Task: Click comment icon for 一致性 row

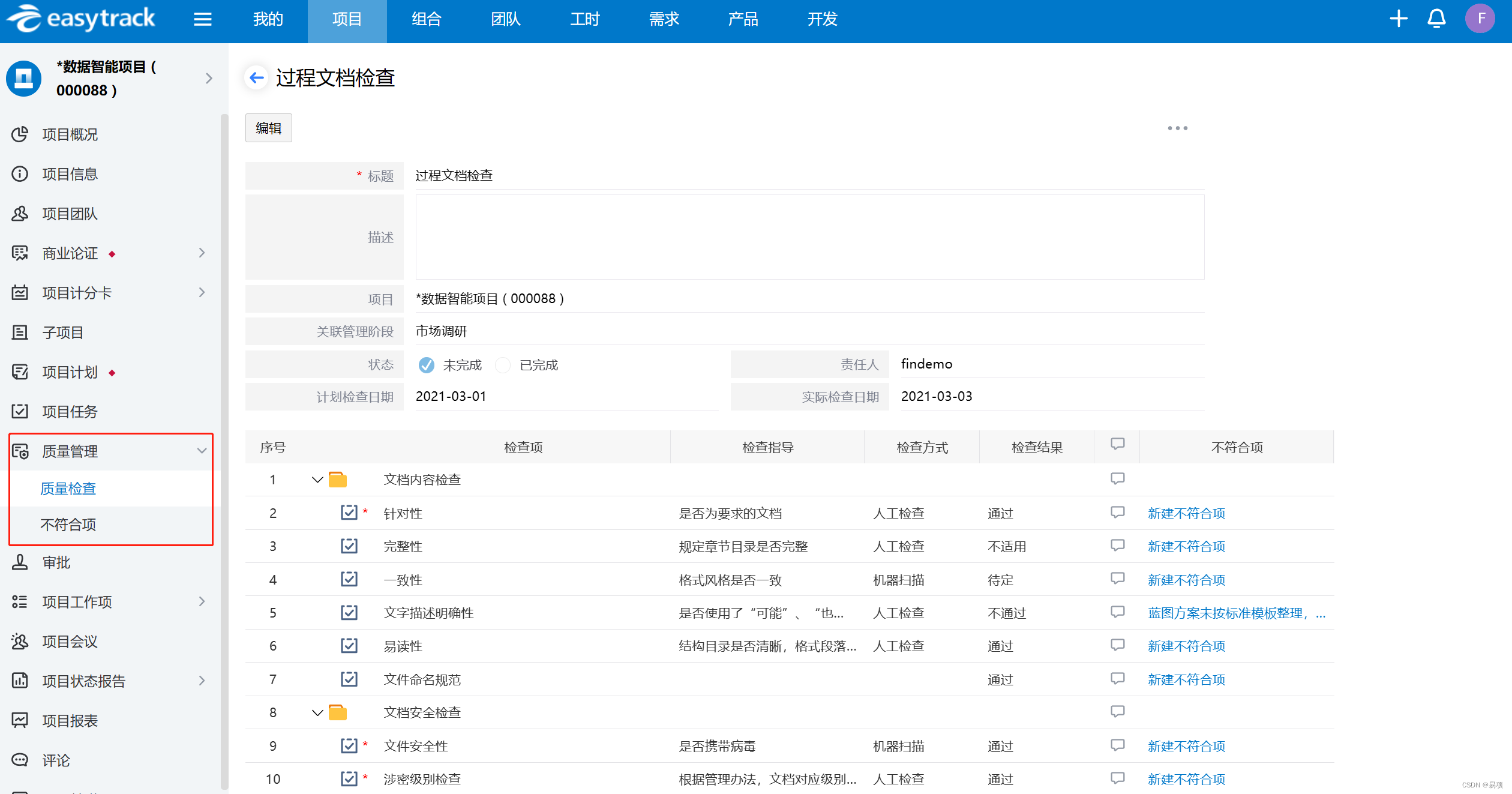Action: [1117, 579]
